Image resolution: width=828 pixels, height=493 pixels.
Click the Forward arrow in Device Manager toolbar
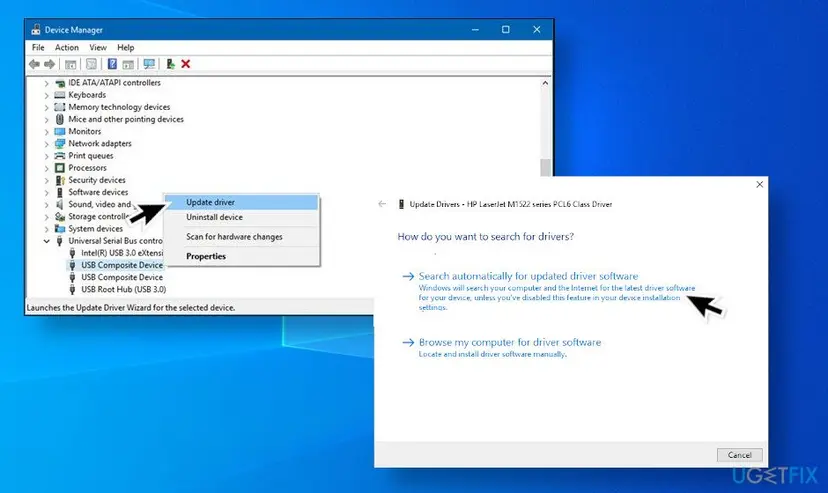50,64
